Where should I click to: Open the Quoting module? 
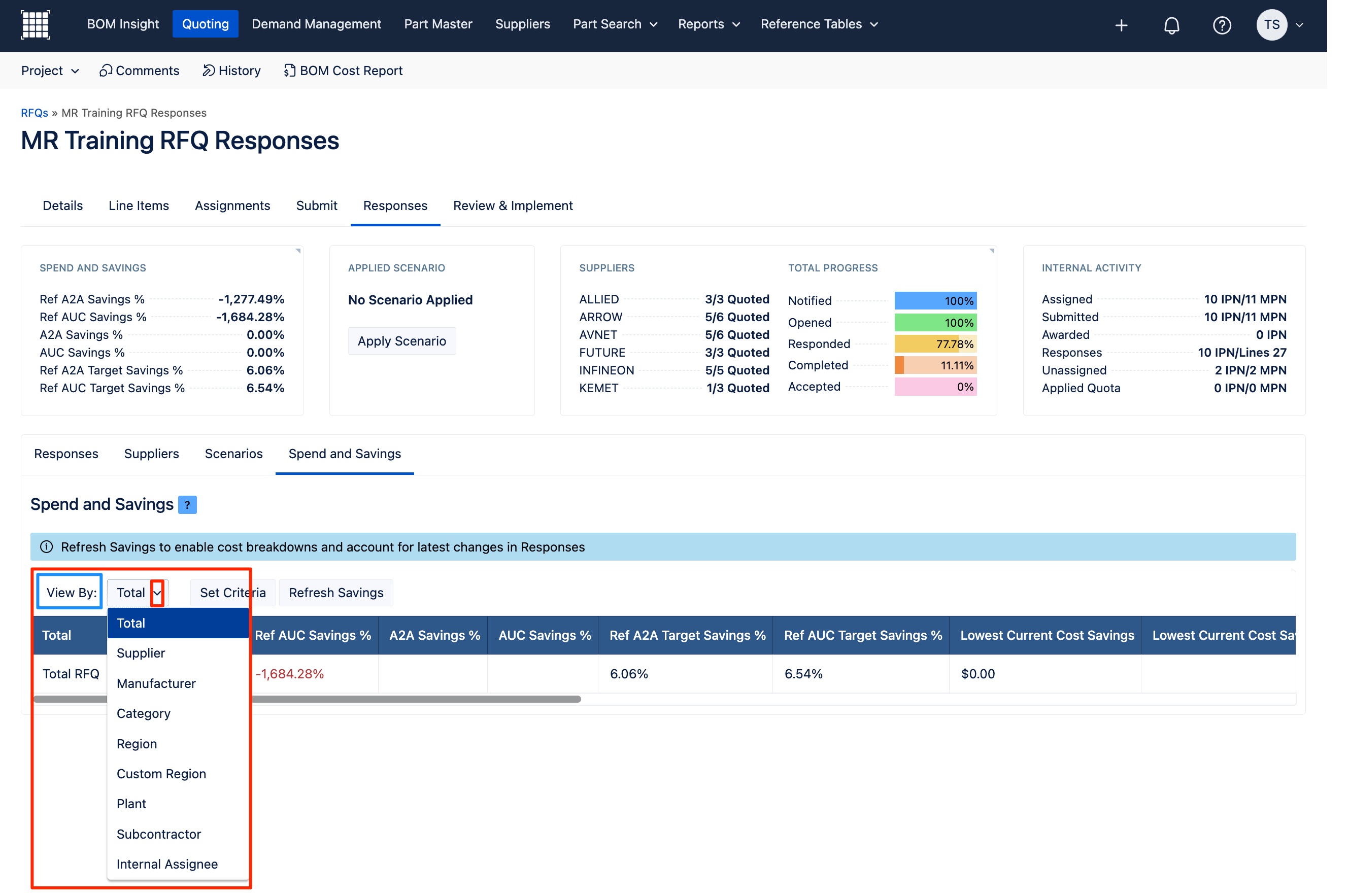coord(205,24)
